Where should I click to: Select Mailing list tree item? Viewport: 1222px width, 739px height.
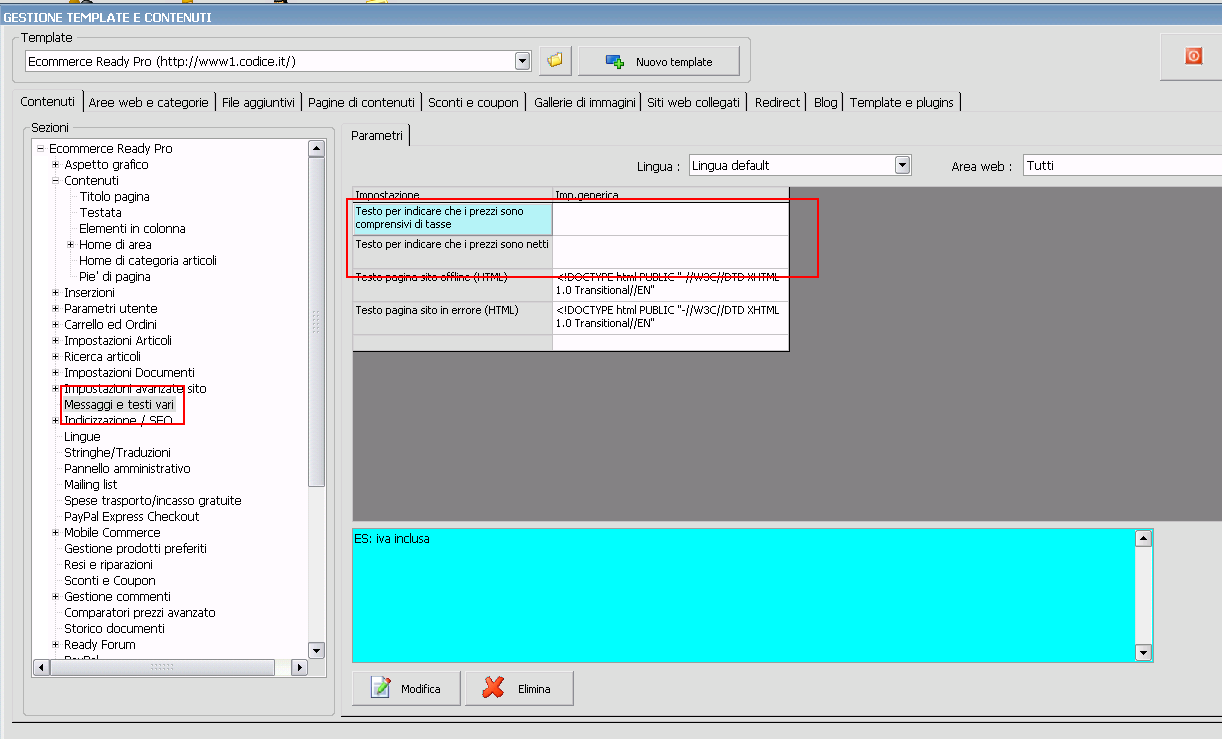point(90,484)
